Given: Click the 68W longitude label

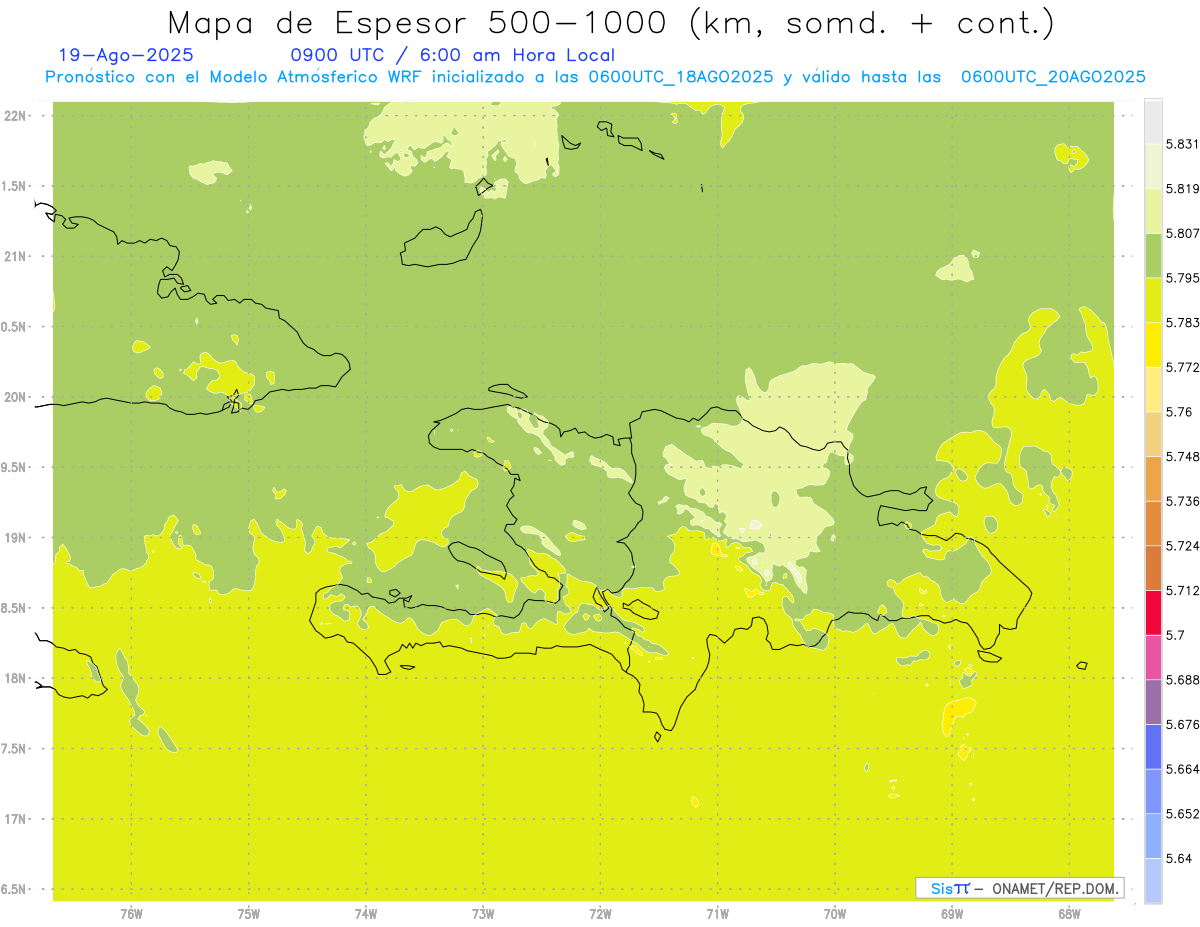Looking at the screenshot, I should click(x=1069, y=913).
